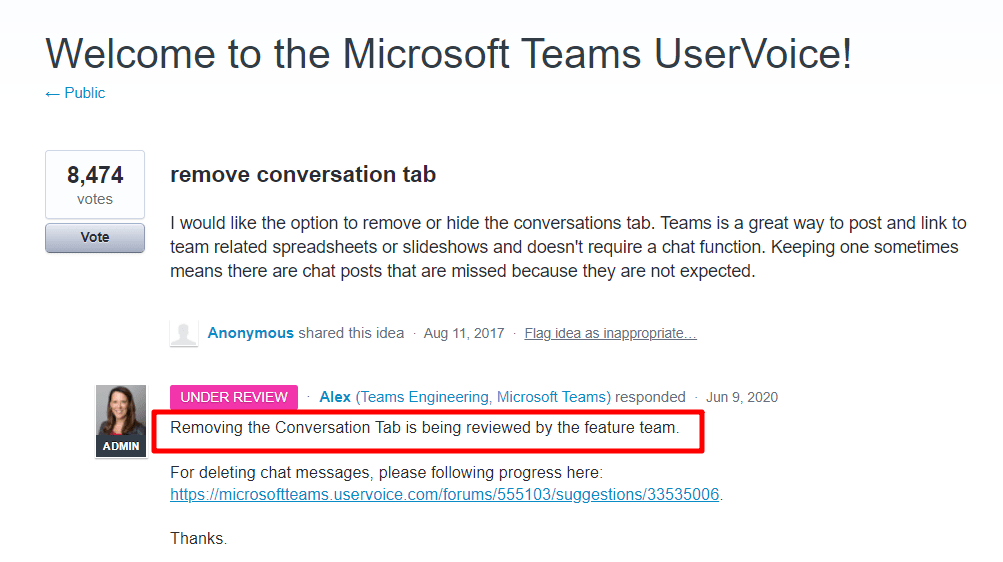Click the red-outlined admin response sentence
The height and width of the screenshot is (562, 1003).
[x=425, y=428]
